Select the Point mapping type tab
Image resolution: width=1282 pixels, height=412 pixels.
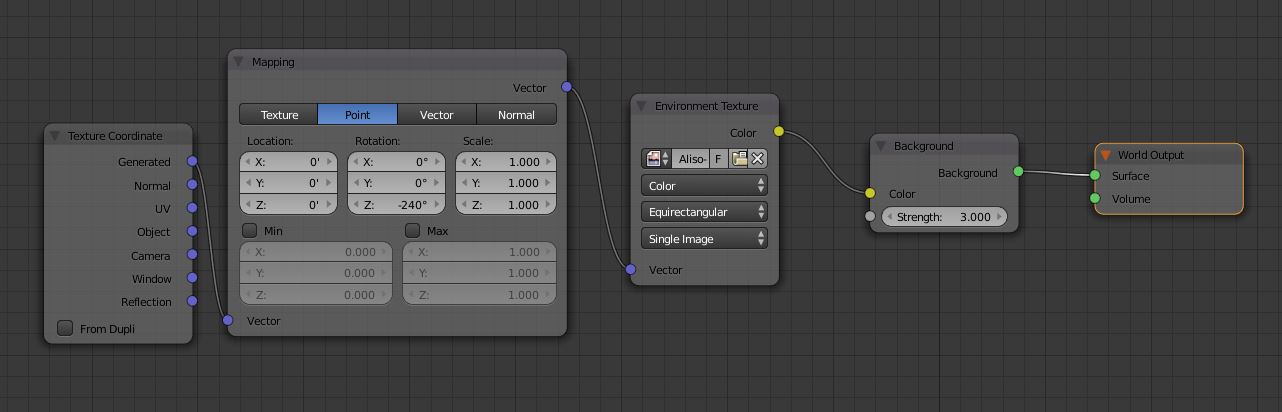357,115
